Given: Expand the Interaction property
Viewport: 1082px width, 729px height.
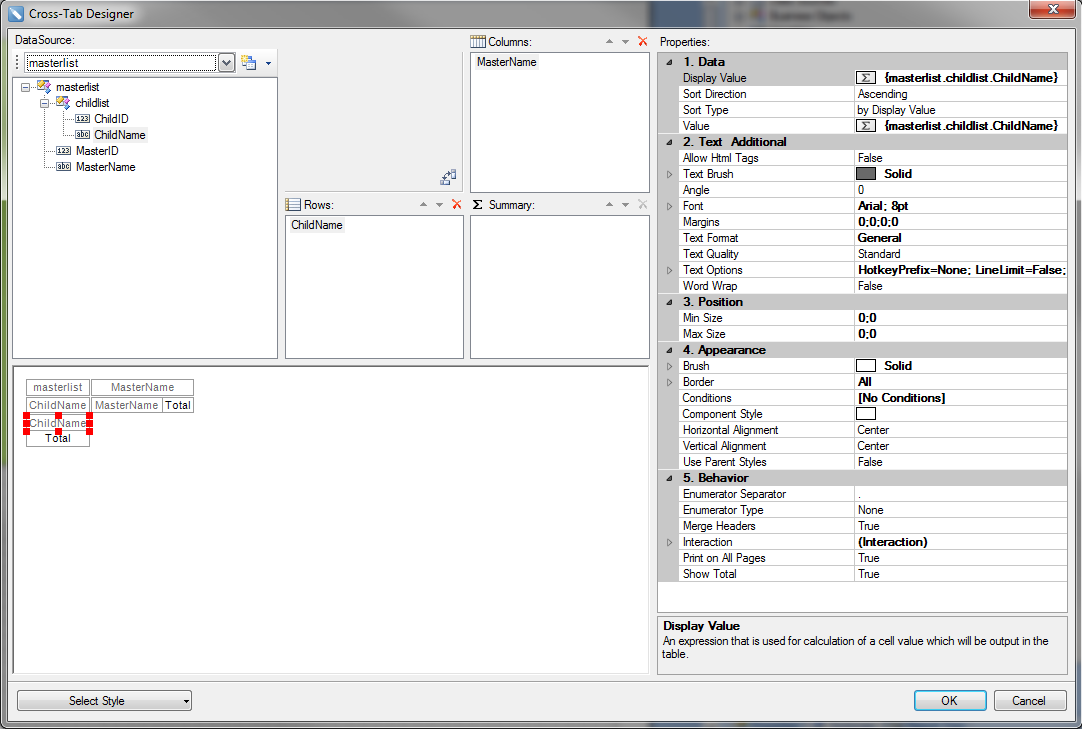Looking at the screenshot, I should [x=669, y=542].
